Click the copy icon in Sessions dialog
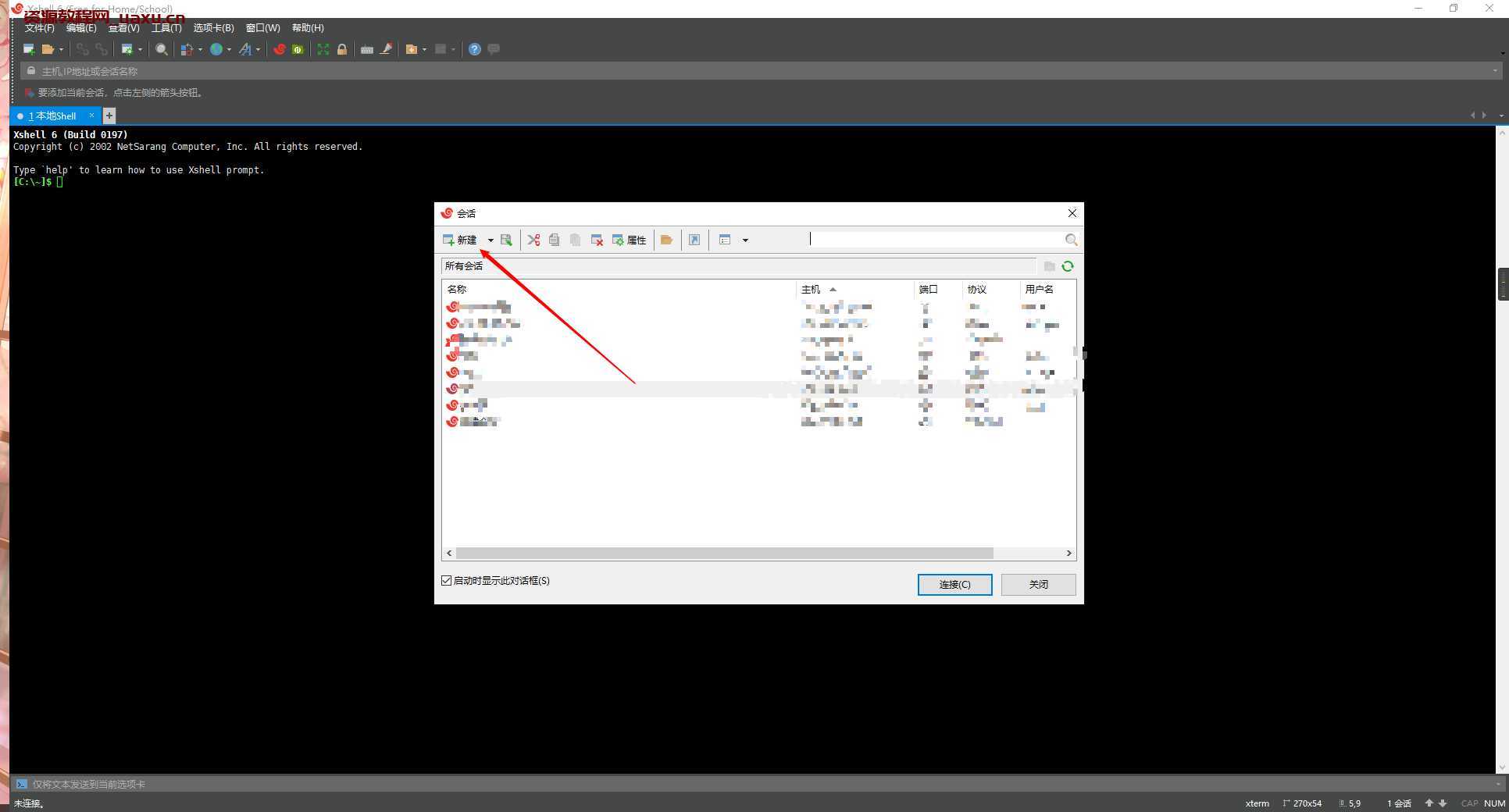This screenshot has height=812, width=1509. point(555,240)
